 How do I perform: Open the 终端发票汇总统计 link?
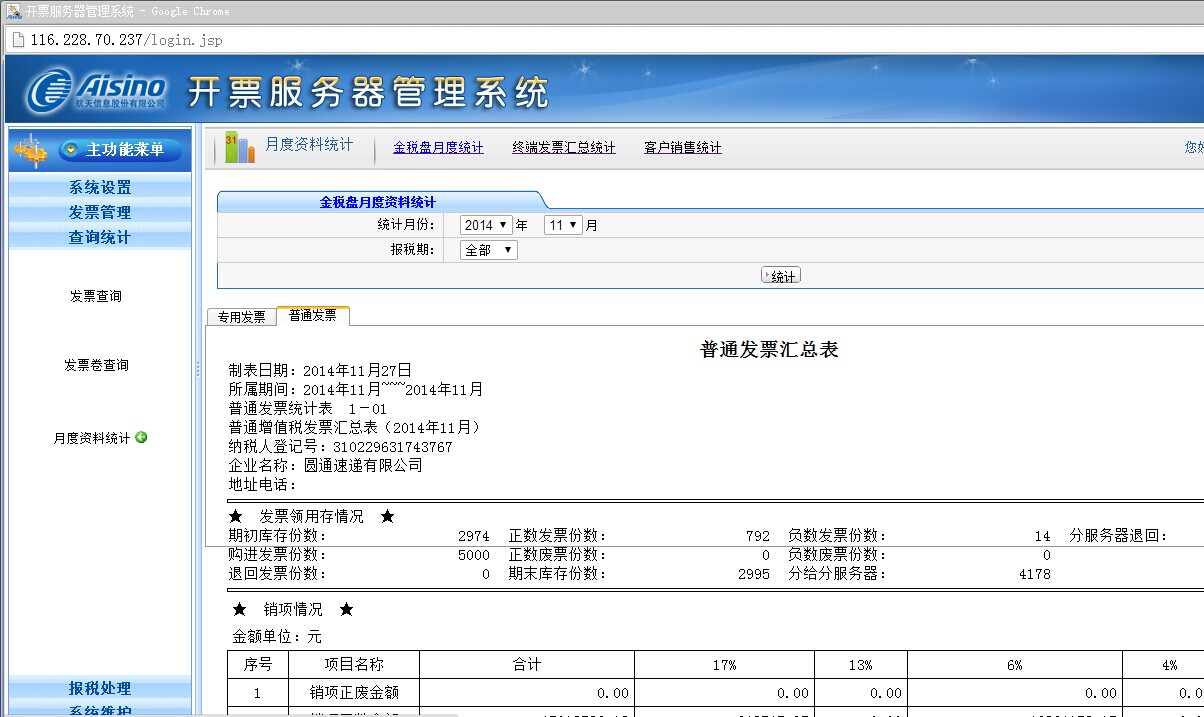click(x=564, y=148)
